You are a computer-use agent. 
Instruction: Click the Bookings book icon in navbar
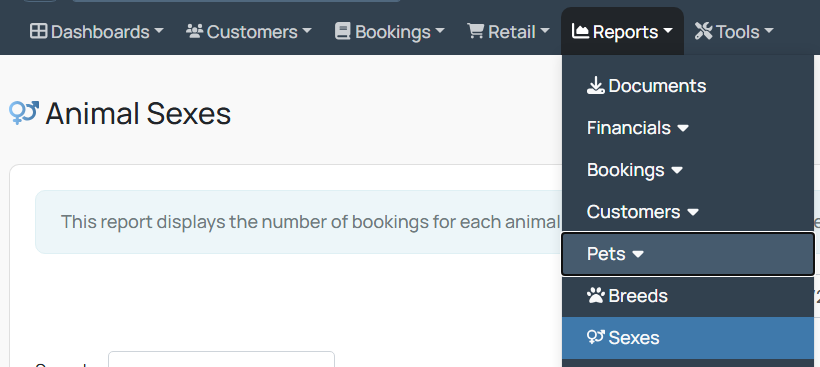pyautogui.click(x=343, y=32)
